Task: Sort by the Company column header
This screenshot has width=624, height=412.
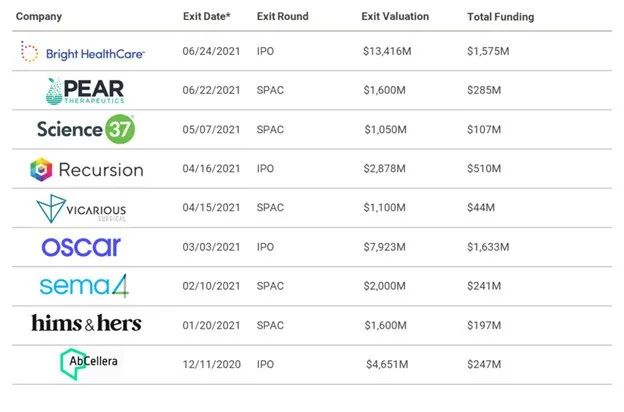Action: tap(38, 17)
